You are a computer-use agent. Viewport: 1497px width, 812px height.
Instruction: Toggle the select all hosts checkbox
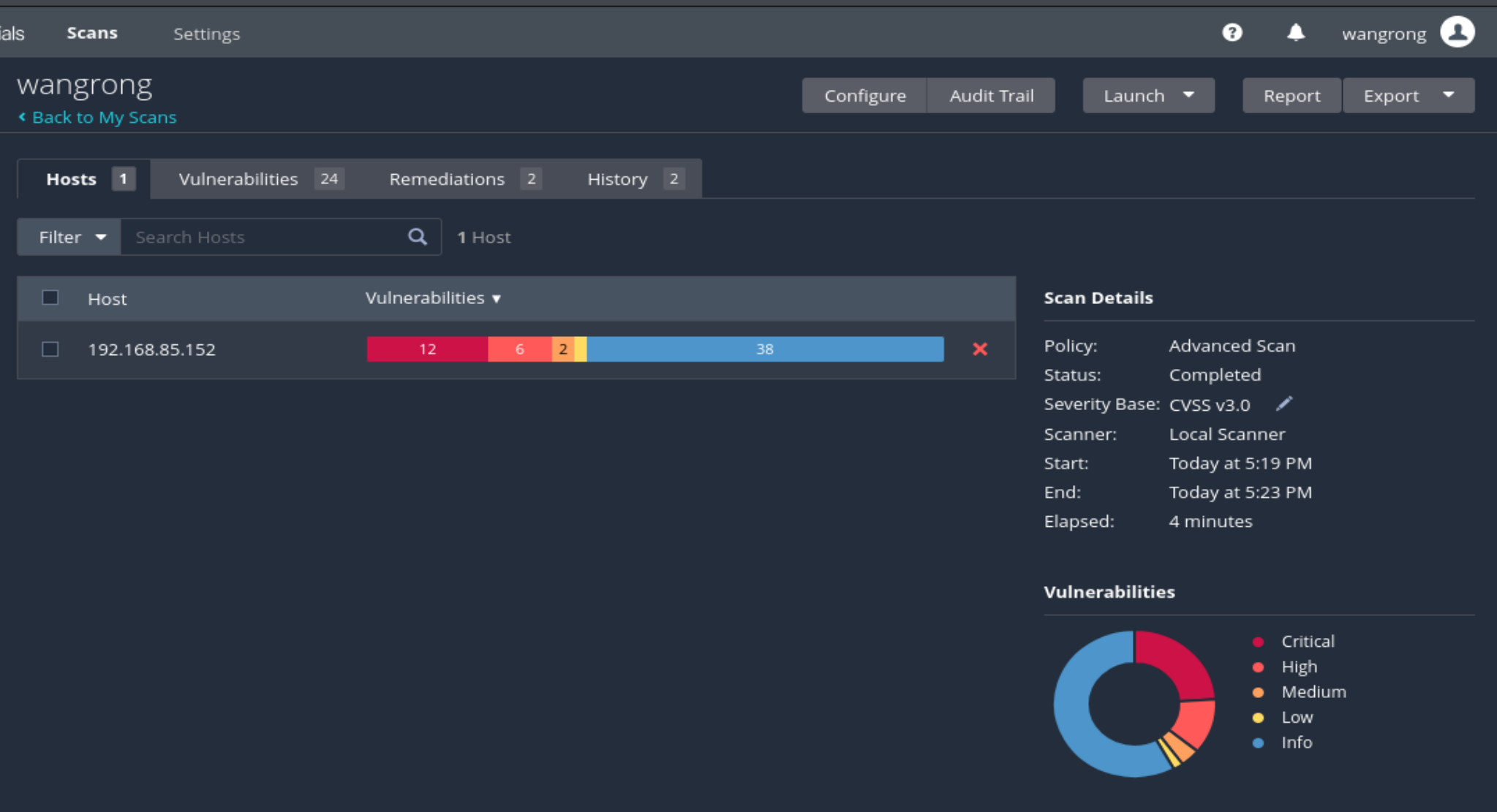click(x=50, y=297)
